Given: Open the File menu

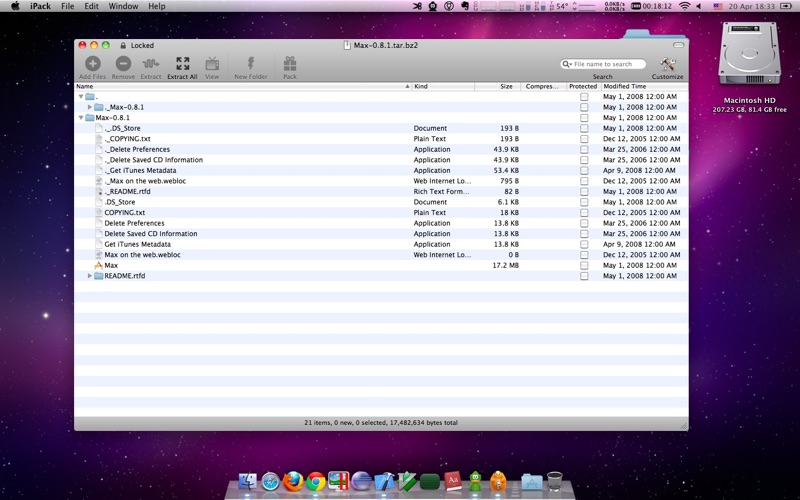Looking at the screenshot, I should 67,6.
